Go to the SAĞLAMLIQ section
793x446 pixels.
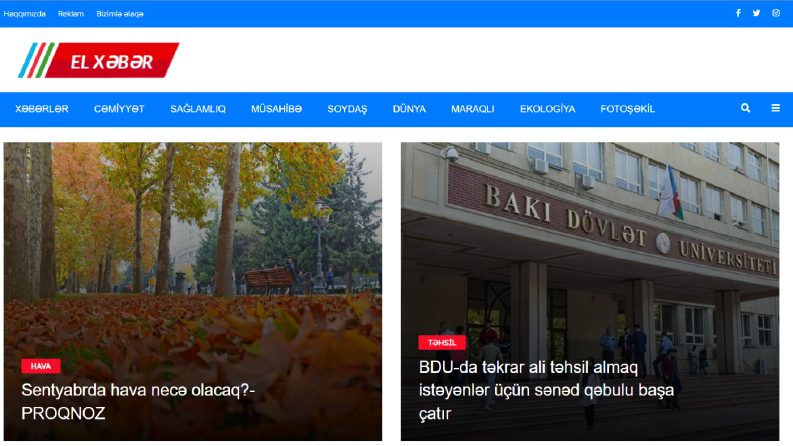pos(198,109)
